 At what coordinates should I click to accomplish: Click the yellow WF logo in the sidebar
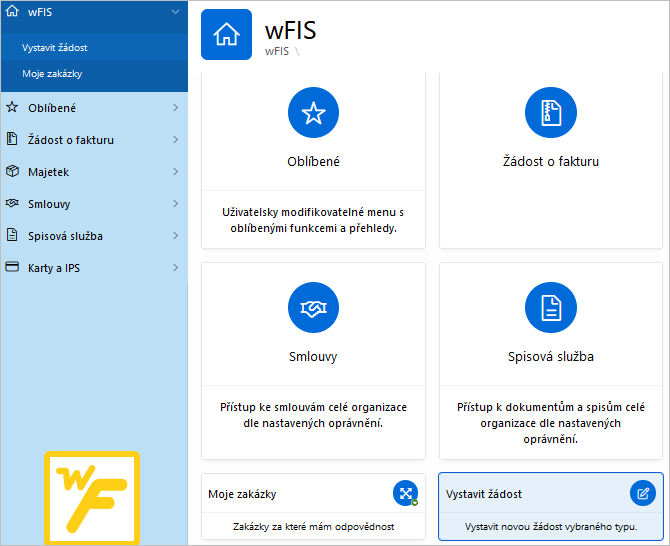92,497
